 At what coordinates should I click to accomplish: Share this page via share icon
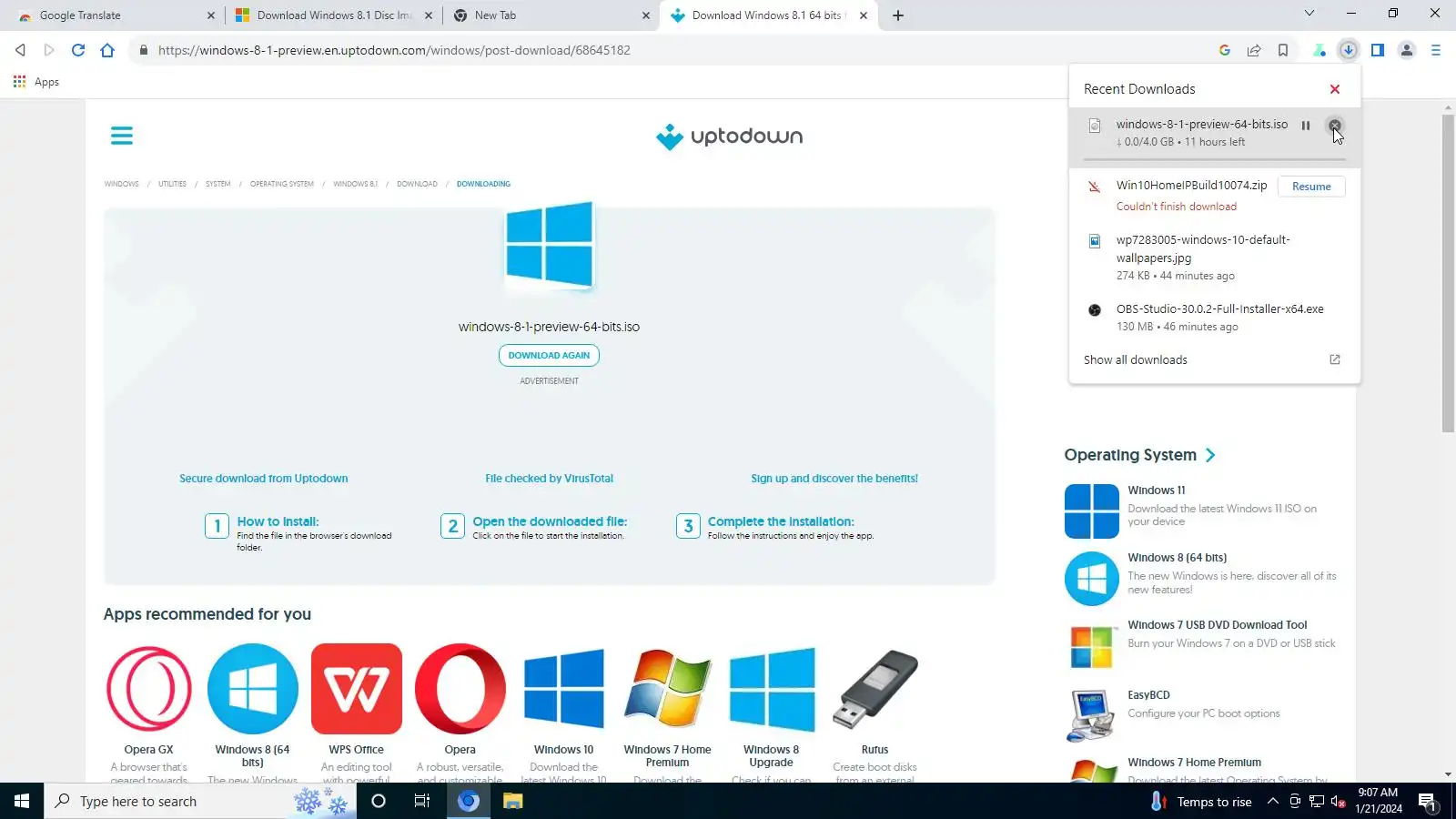1254,50
